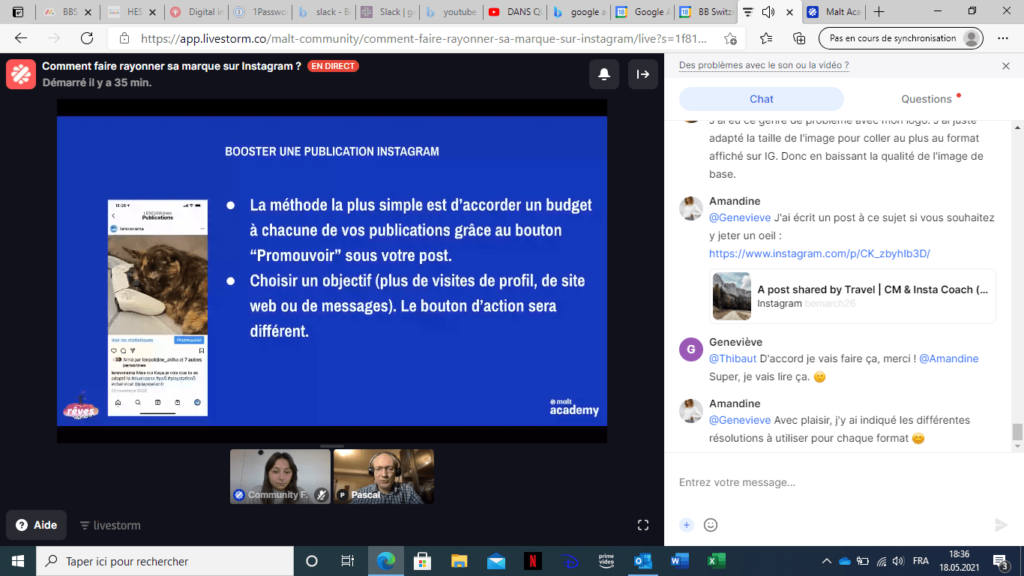1024x576 pixels.
Task: Send the chat message with the paper plane icon
Action: click(x=999, y=524)
